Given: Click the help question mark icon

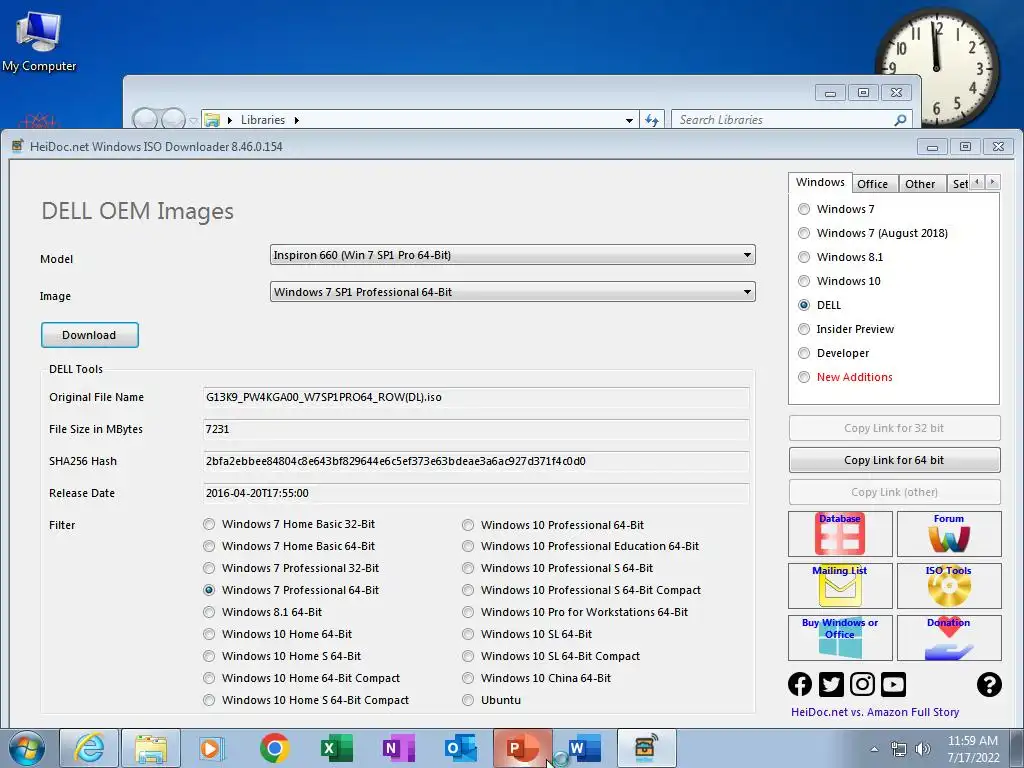Looking at the screenshot, I should click(x=989, y=684).
